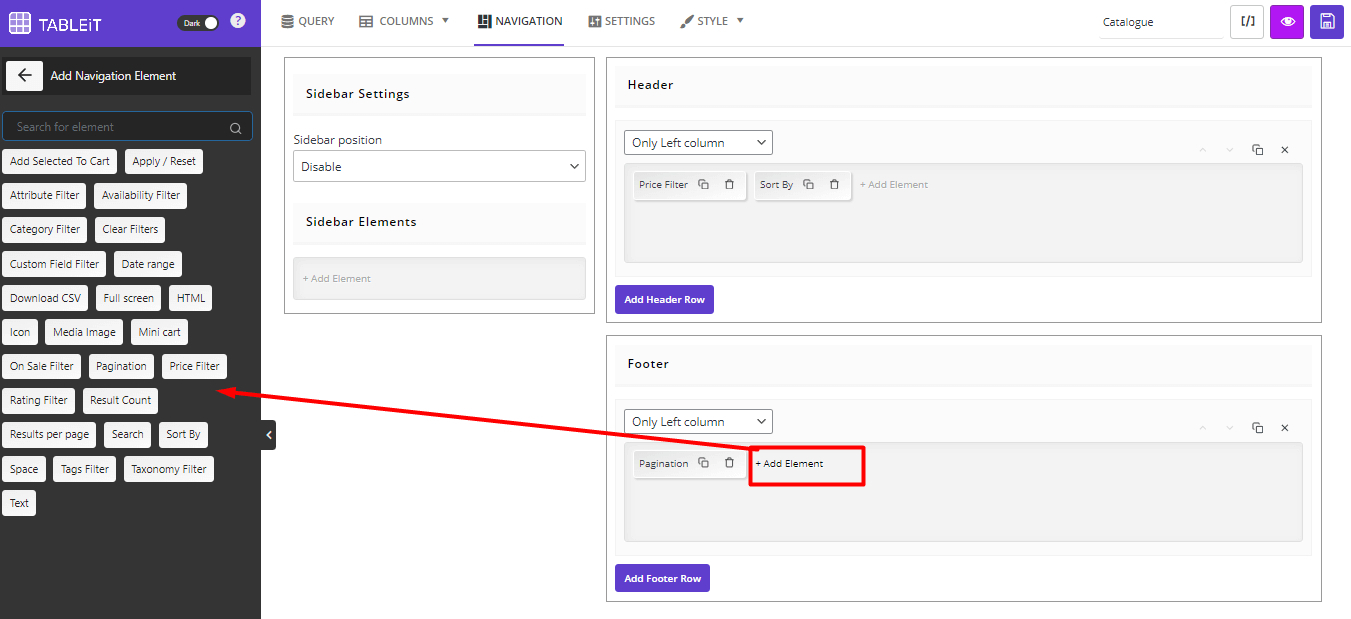Toggle the Dark mode switch
Screen dimensions: 1351x619
coord(197,22)
